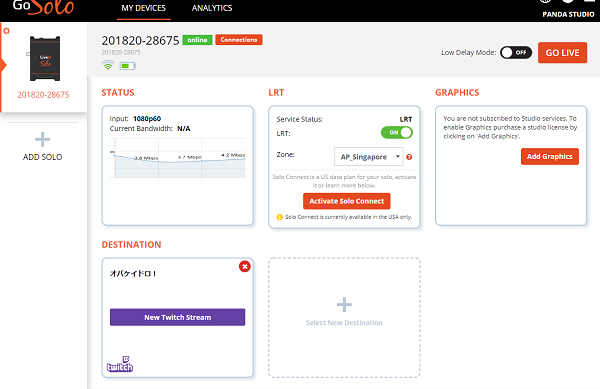Image resolution: width=600 pixels, height=389 pixels.
Task: Click Activate Solo Connect button
Action: (346, 201)
